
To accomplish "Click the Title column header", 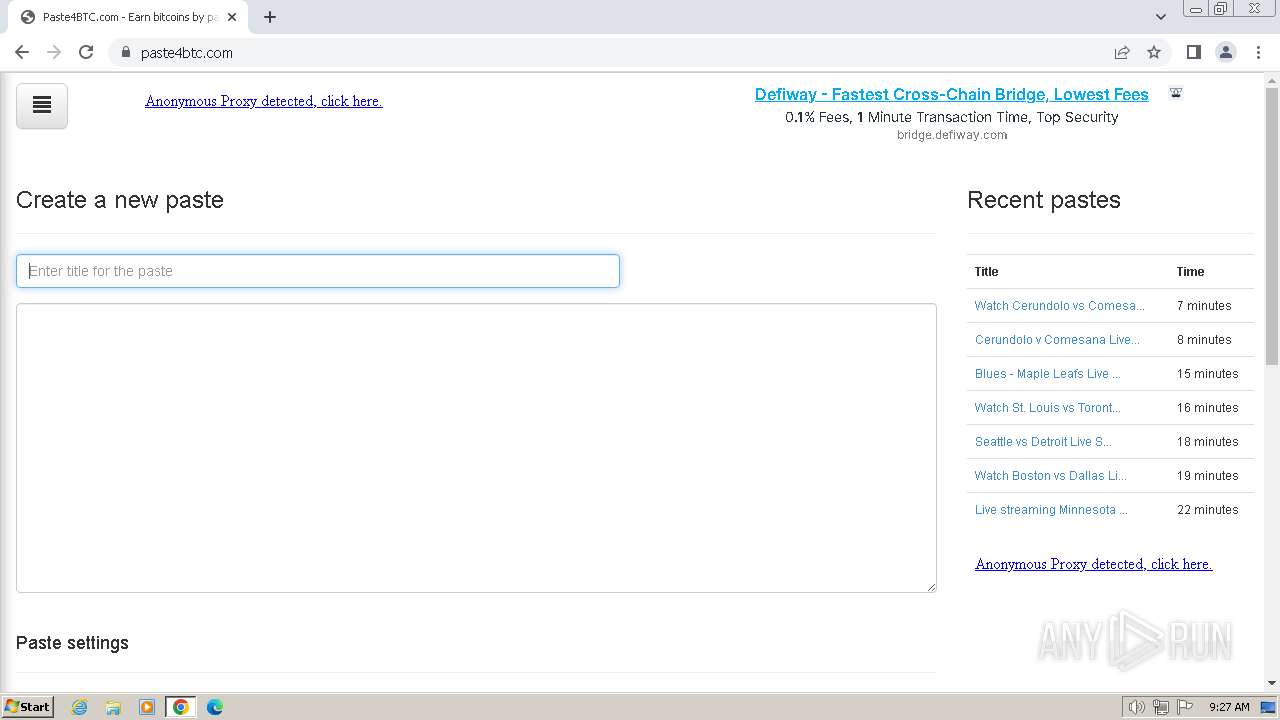I will pos(987,272).
